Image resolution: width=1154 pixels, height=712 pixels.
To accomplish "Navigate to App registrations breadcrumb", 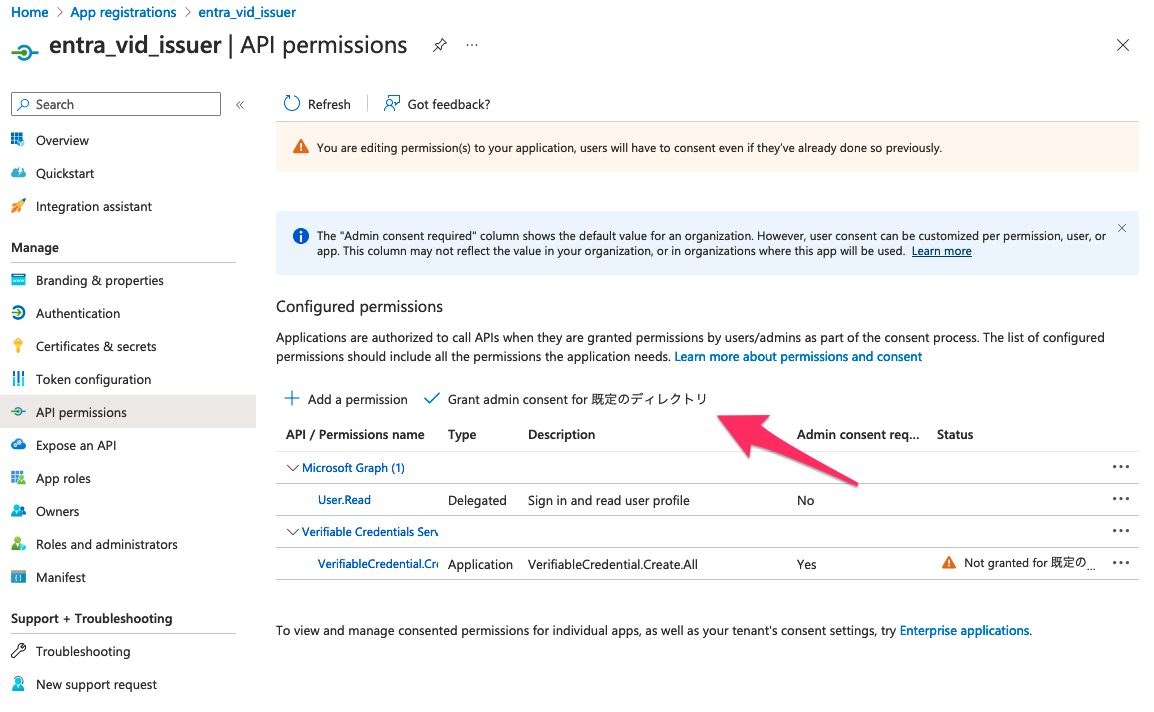I will 123,12.
